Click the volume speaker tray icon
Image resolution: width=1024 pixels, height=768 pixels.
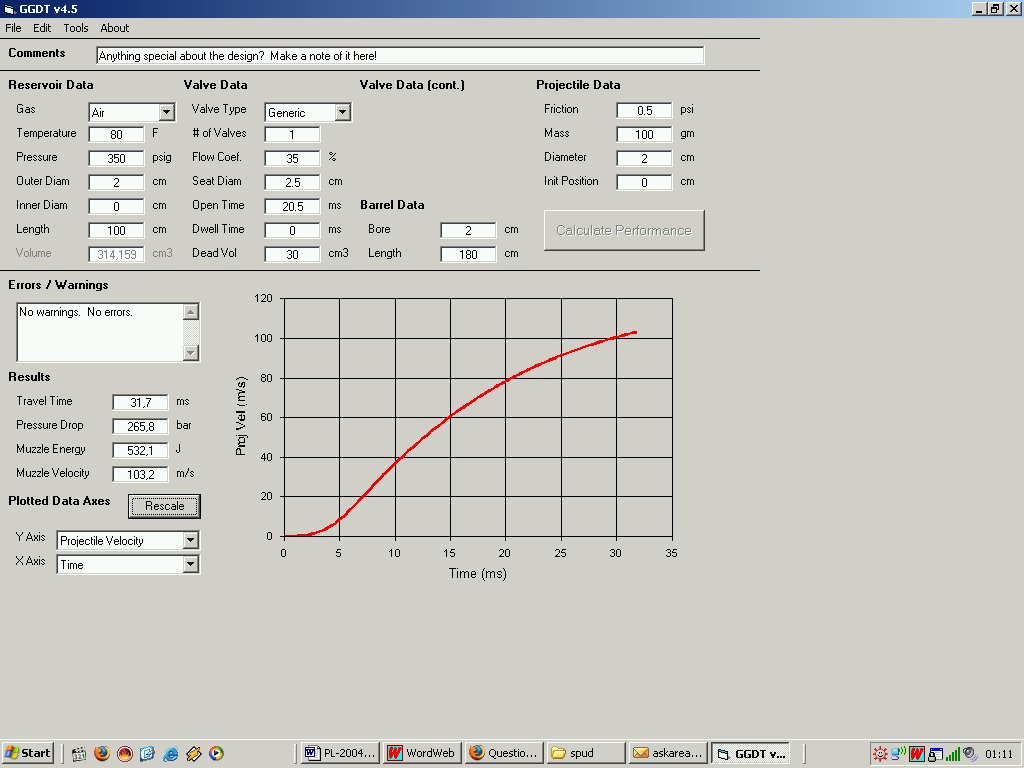tap(969, 754)
